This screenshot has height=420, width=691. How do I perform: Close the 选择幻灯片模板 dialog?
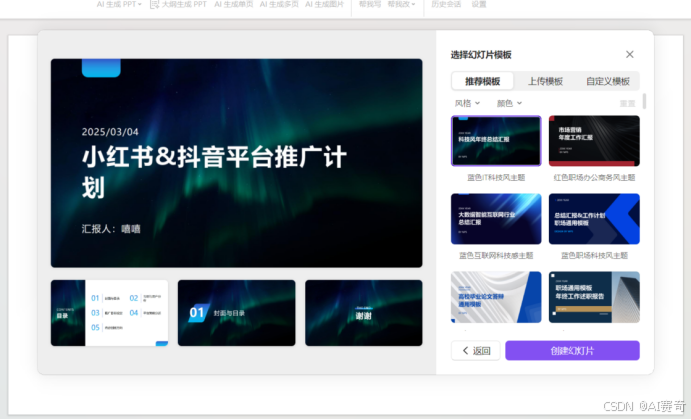(x=630, y=54)
